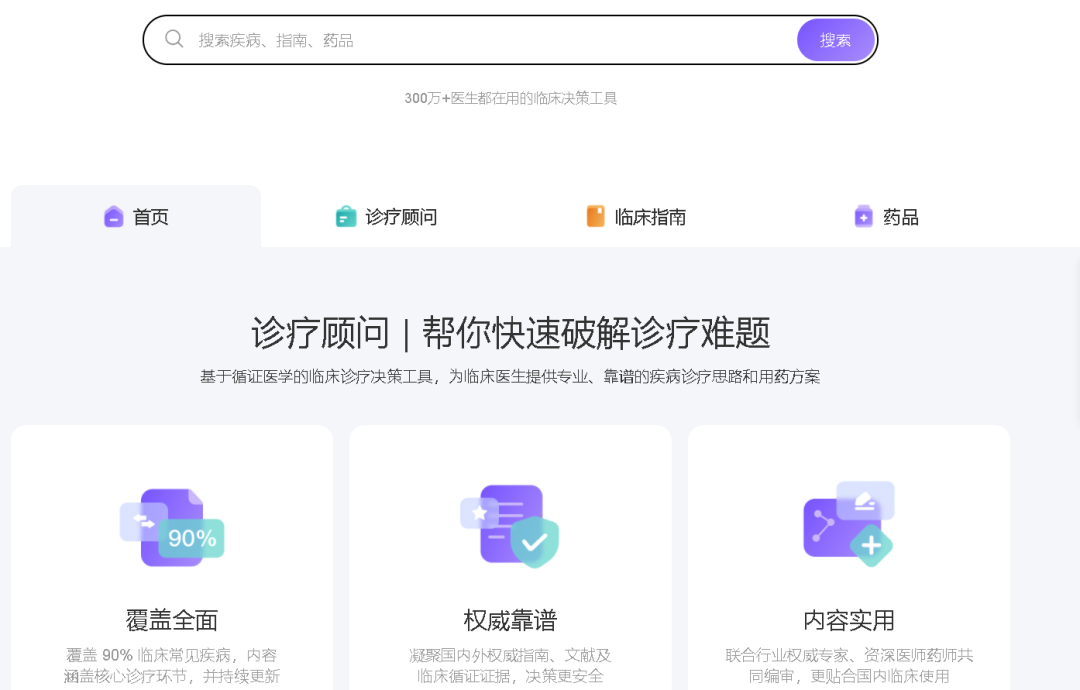
Task: Click the medical kit icon beside 诊疗顾问
Action: click(x=346, y=216)
